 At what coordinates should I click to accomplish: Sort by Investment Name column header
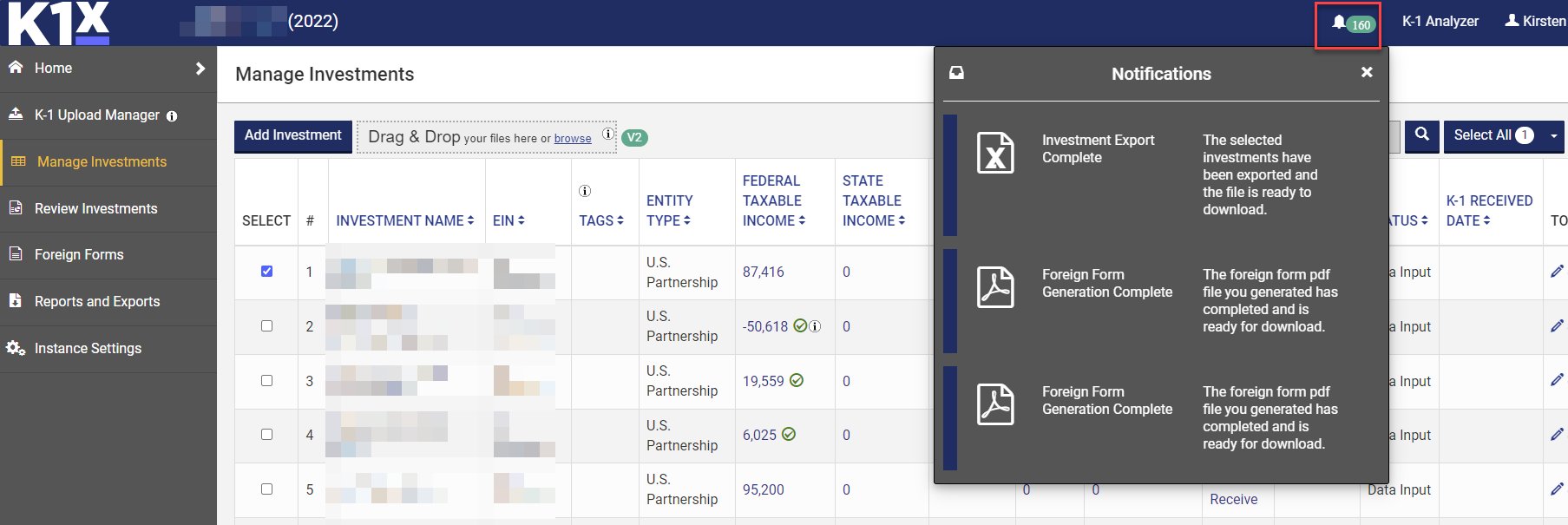coord(404,220)
